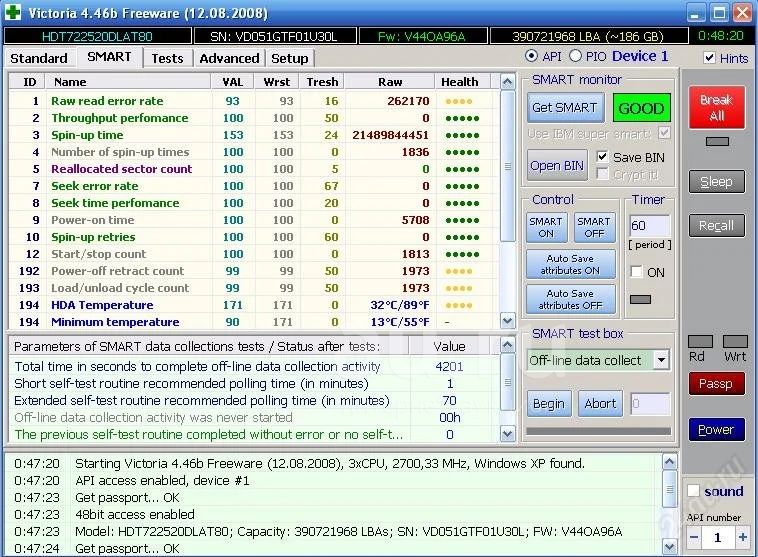This screenshot has height=557, width=758.
Task: Click the Timer period input field
Action: pos(649,226)
